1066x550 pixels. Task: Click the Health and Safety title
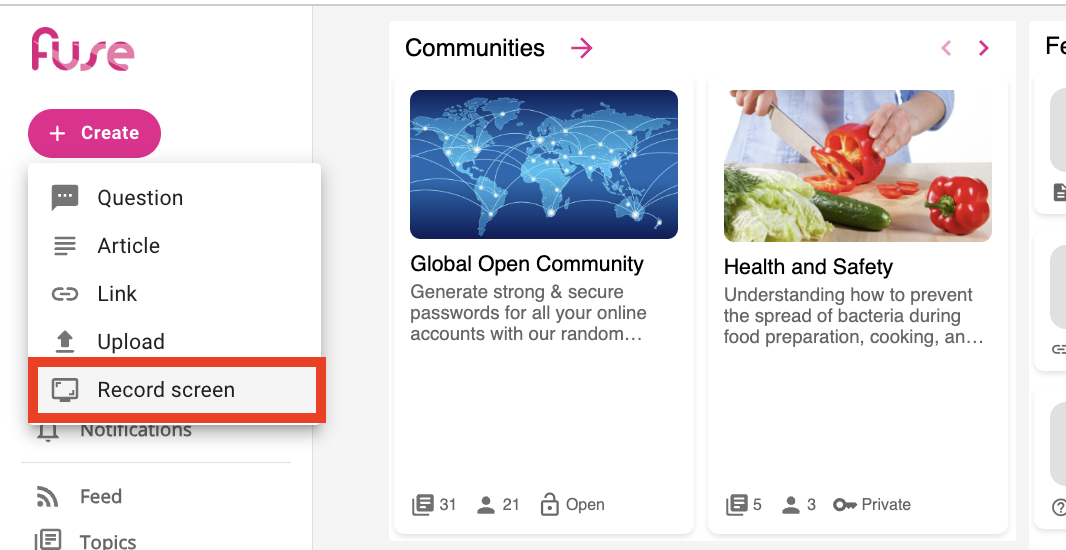tap(808, 267)
